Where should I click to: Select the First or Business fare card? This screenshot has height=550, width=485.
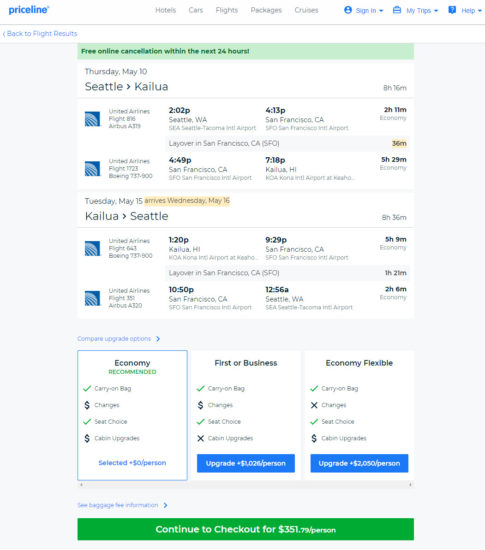click(245, 415)
